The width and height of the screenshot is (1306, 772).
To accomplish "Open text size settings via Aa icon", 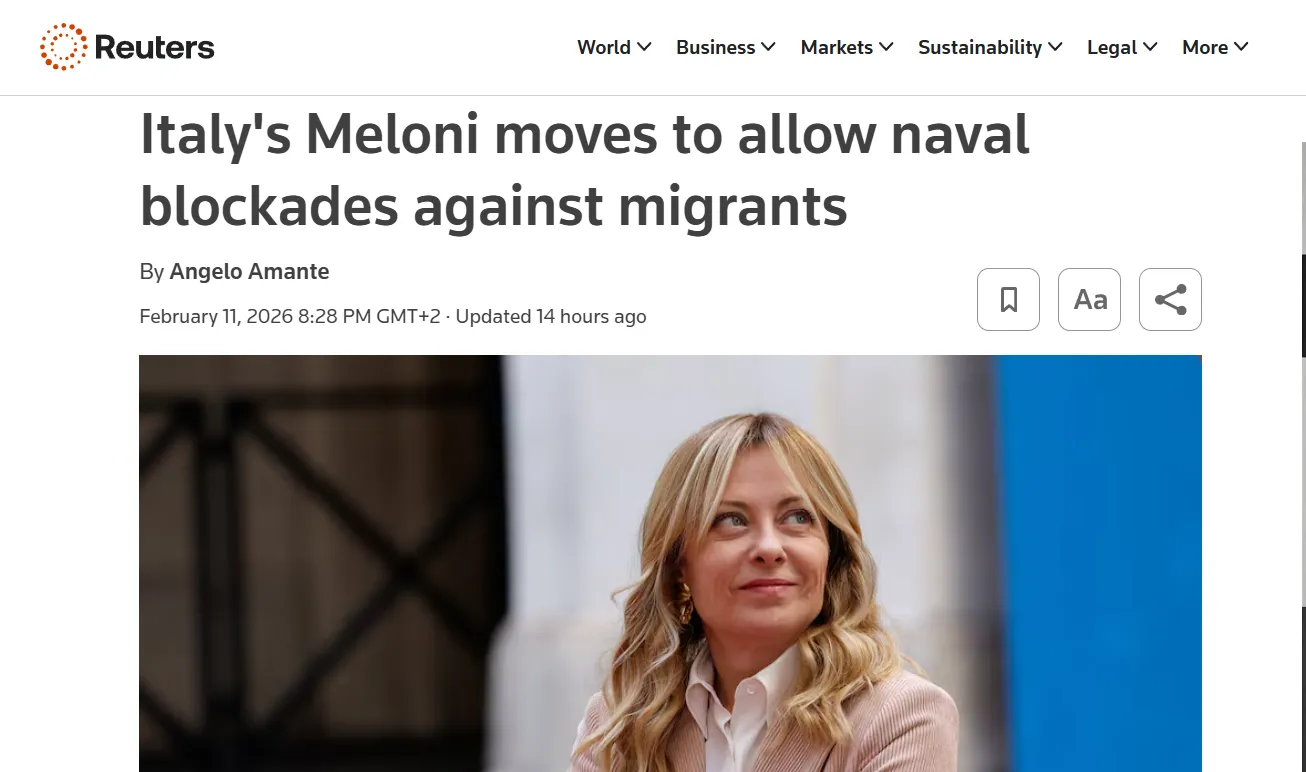I will pos(1089,299).
